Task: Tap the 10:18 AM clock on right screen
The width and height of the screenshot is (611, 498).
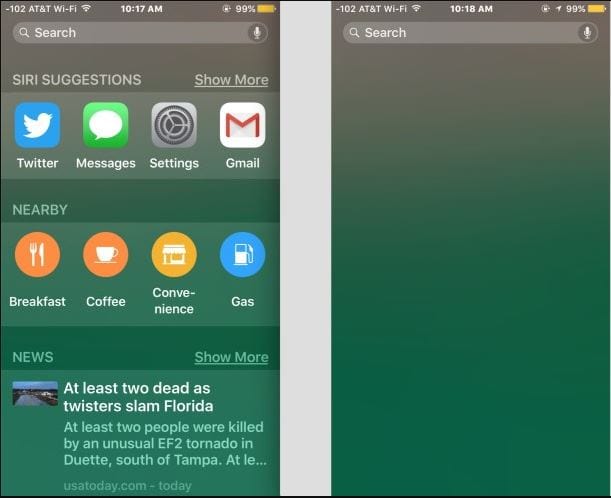Action: (471, 9)
